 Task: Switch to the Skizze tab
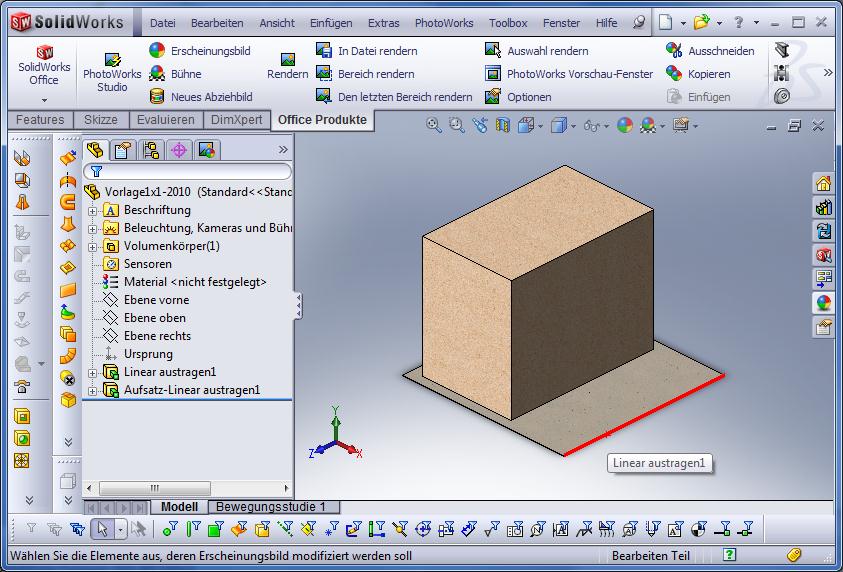click(x=100, y=120)
